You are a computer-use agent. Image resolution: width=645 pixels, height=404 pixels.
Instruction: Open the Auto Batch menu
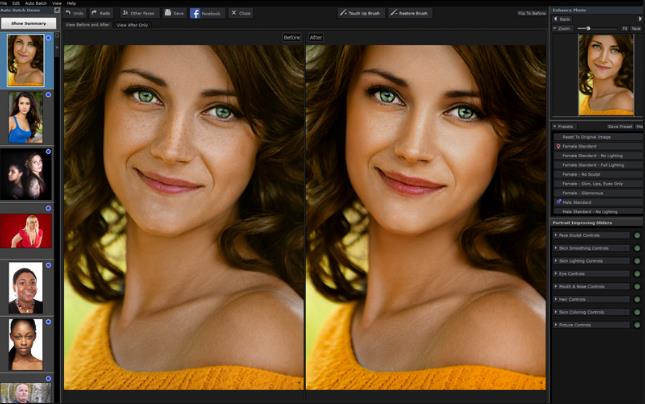coord(38,3)
